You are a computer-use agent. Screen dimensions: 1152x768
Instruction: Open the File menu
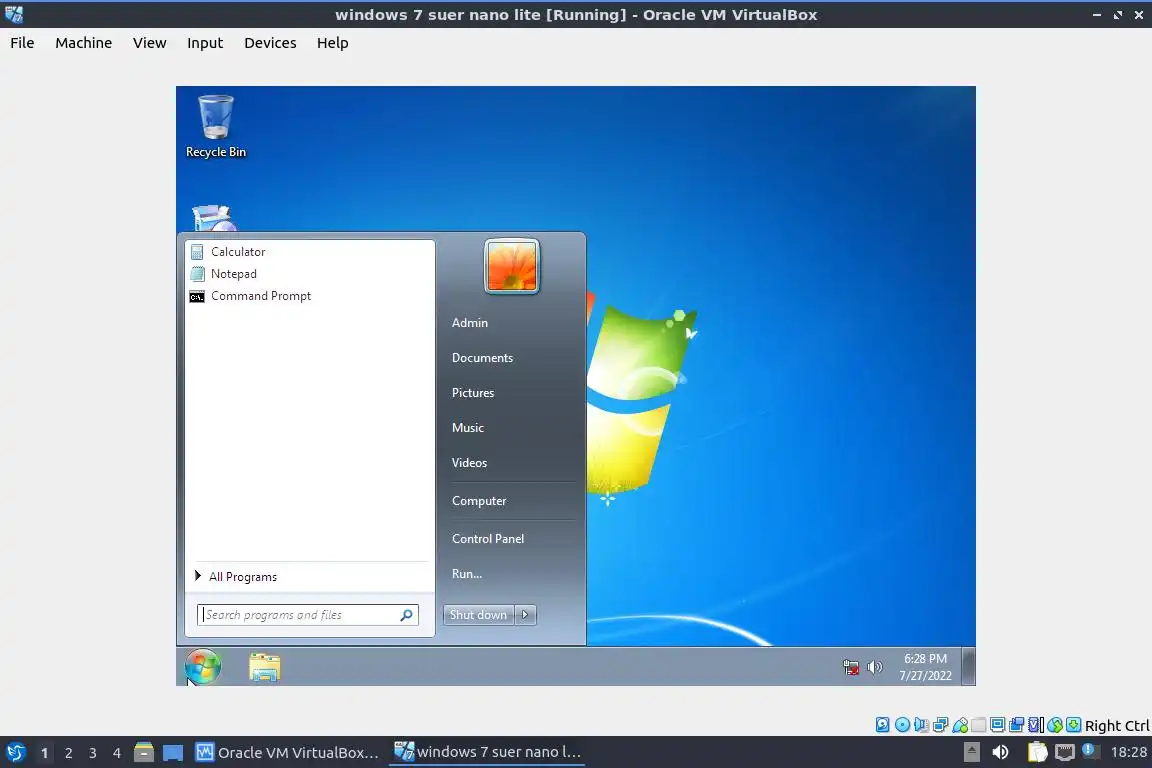pyautogui.click(x=22, y=43)
